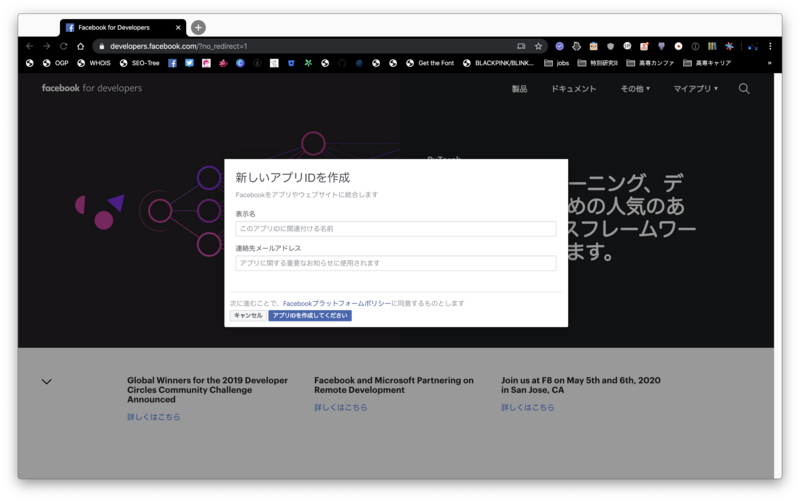
Task: Open the その他 dropdown menu
Action: point(635,89)
